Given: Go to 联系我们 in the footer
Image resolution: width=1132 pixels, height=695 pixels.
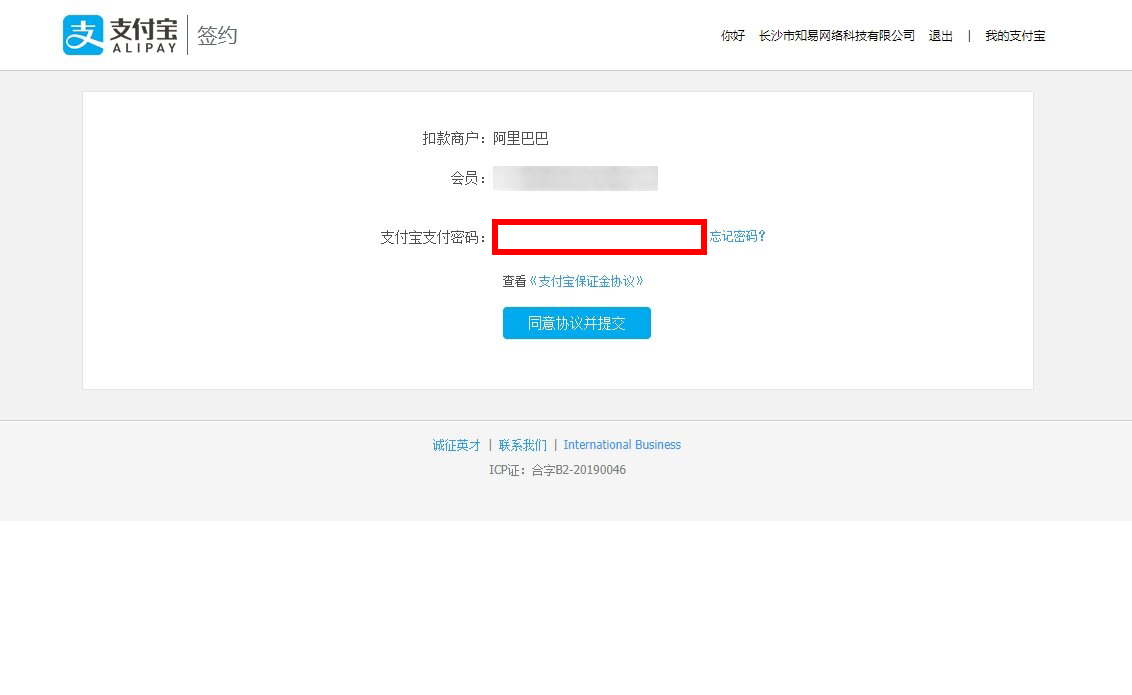Looking at the screenshot, I should (x=523, y=445).
